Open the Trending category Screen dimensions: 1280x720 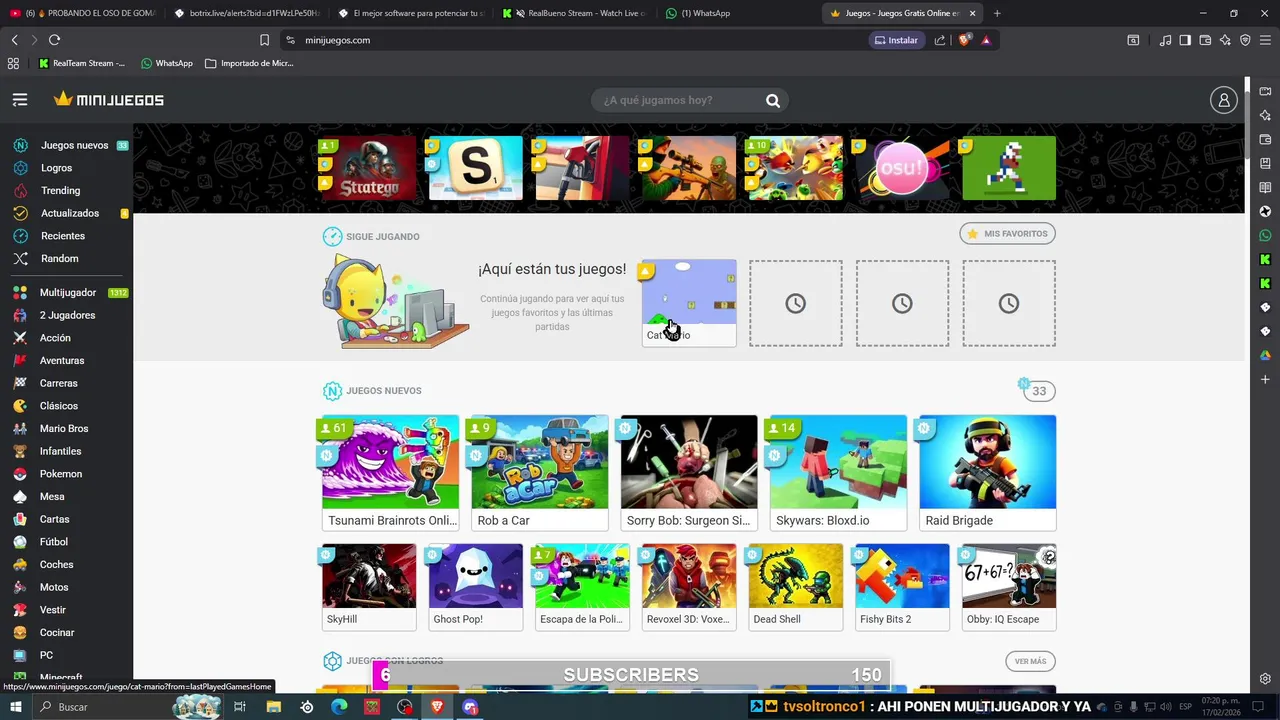60,190
